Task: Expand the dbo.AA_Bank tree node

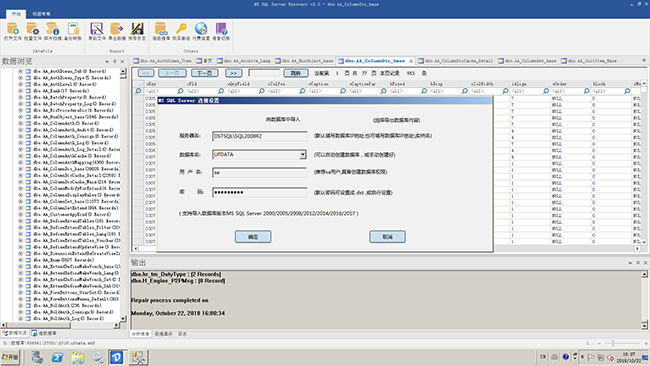Action: tap(20, 91)
